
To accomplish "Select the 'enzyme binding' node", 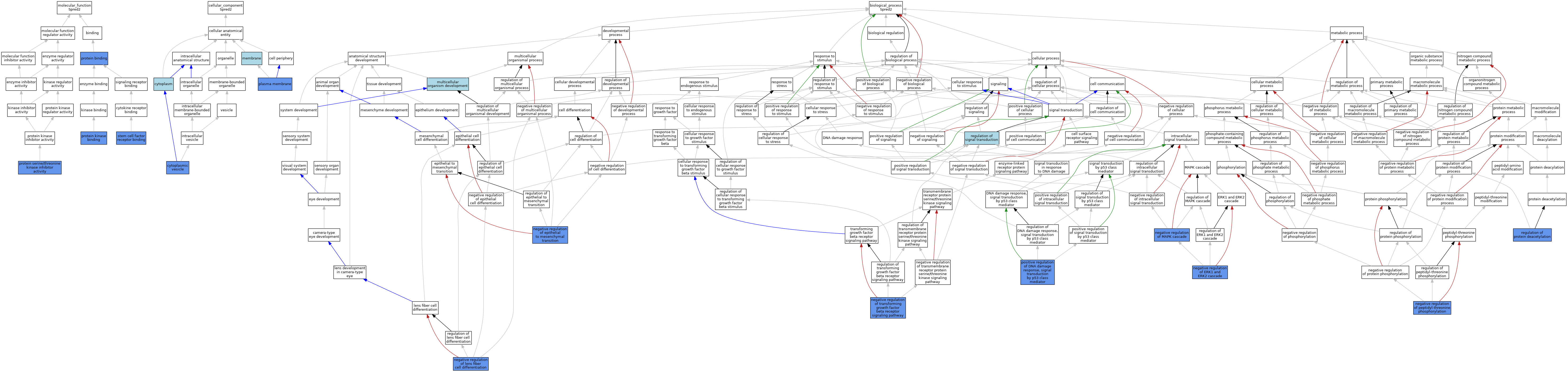I will point(94,84).
